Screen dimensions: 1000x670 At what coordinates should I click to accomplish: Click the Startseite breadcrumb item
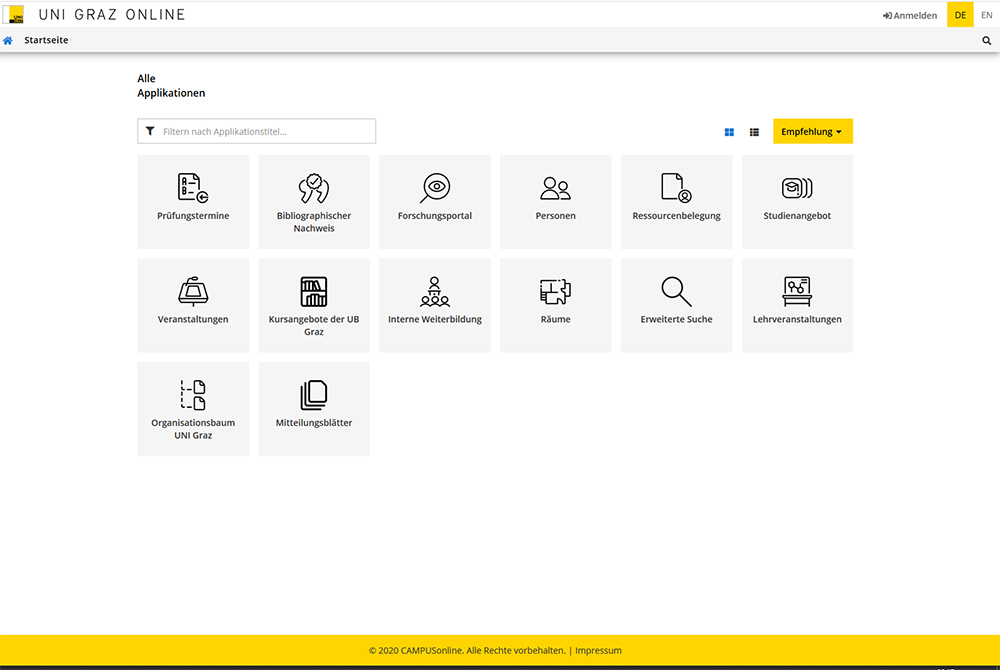(46, 40)
